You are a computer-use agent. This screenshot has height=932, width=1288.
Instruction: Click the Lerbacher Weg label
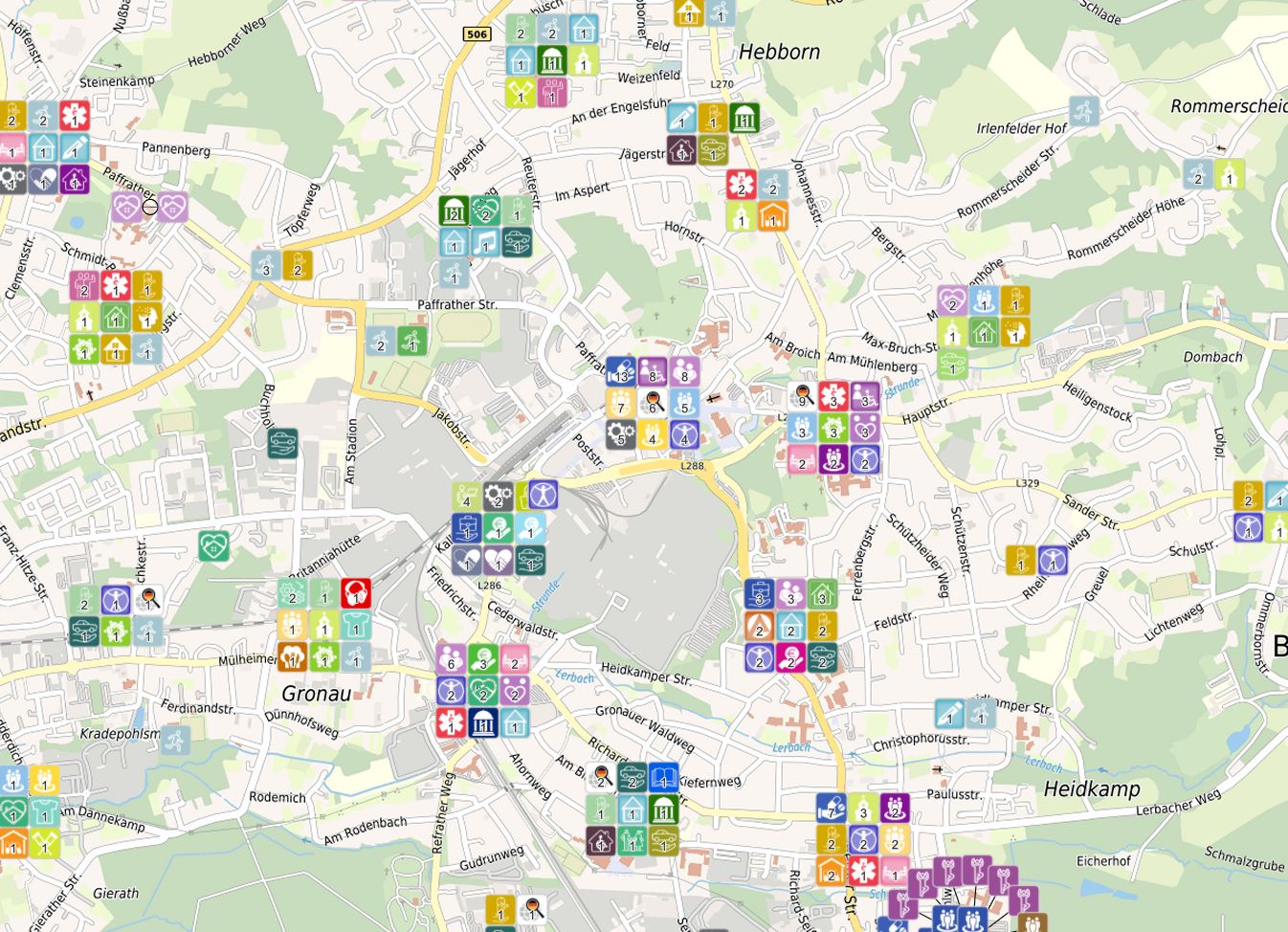pyautogui.click(x=1178, y=802)
